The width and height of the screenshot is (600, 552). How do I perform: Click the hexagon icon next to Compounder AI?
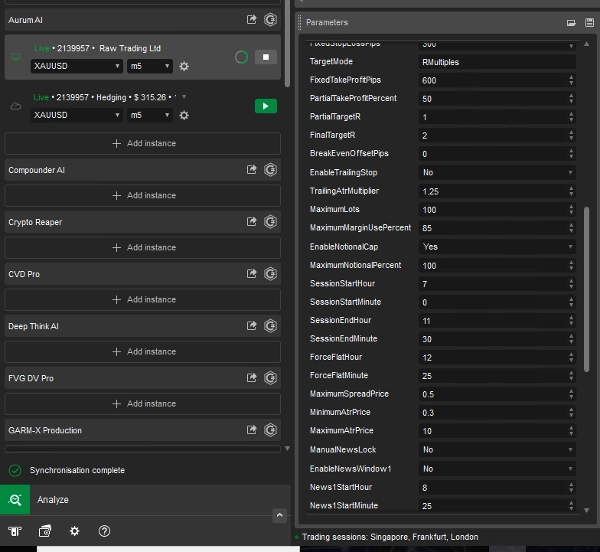point(270,169)
